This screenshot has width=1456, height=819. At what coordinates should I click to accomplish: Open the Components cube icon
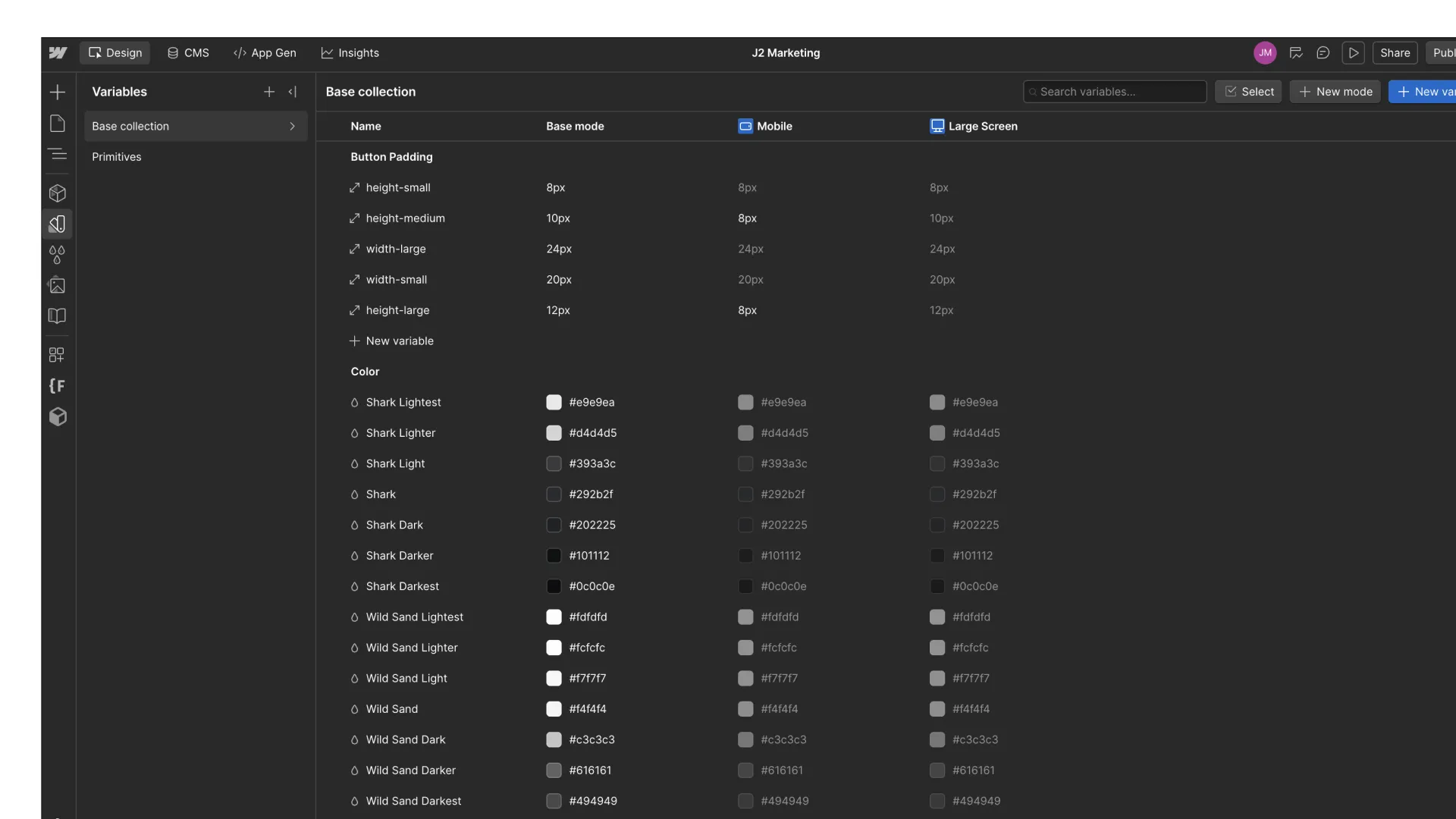tap(57, 193)
